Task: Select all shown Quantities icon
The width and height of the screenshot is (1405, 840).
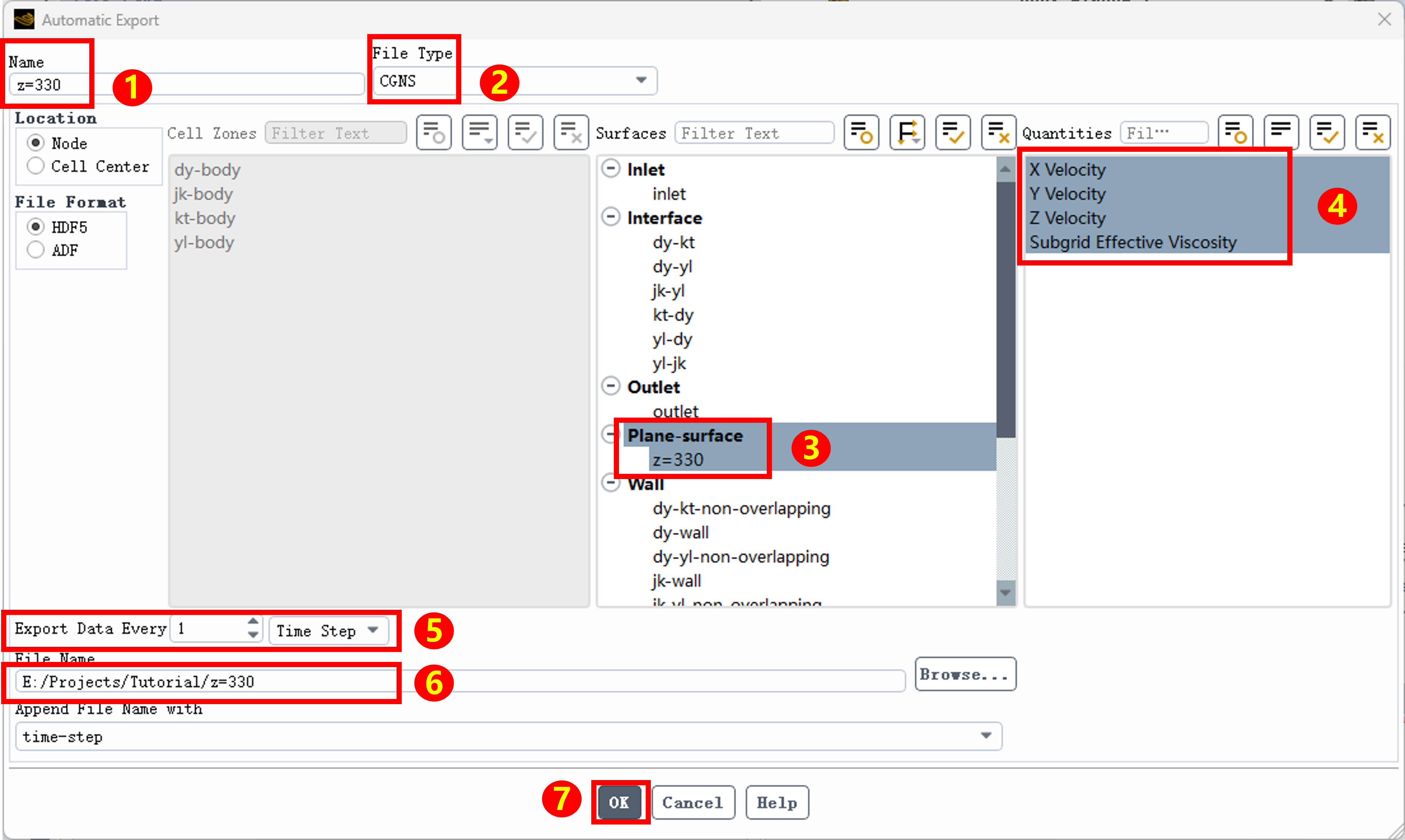Action: 1327,133
